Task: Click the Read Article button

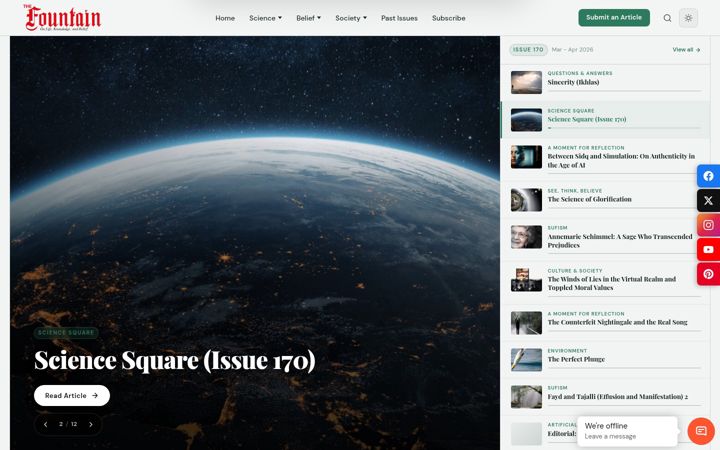Action: click(x=72, y=395)
